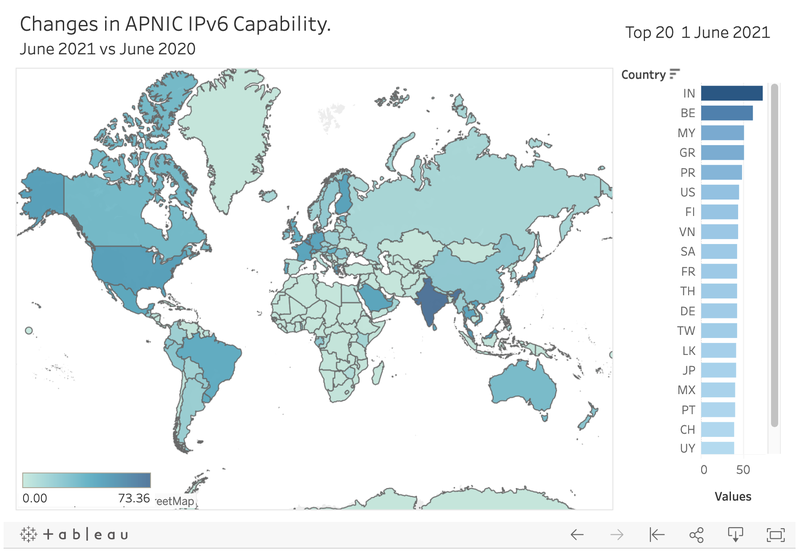Click the color gradient legend bar

pyautogui.click(x=86, y=480)
